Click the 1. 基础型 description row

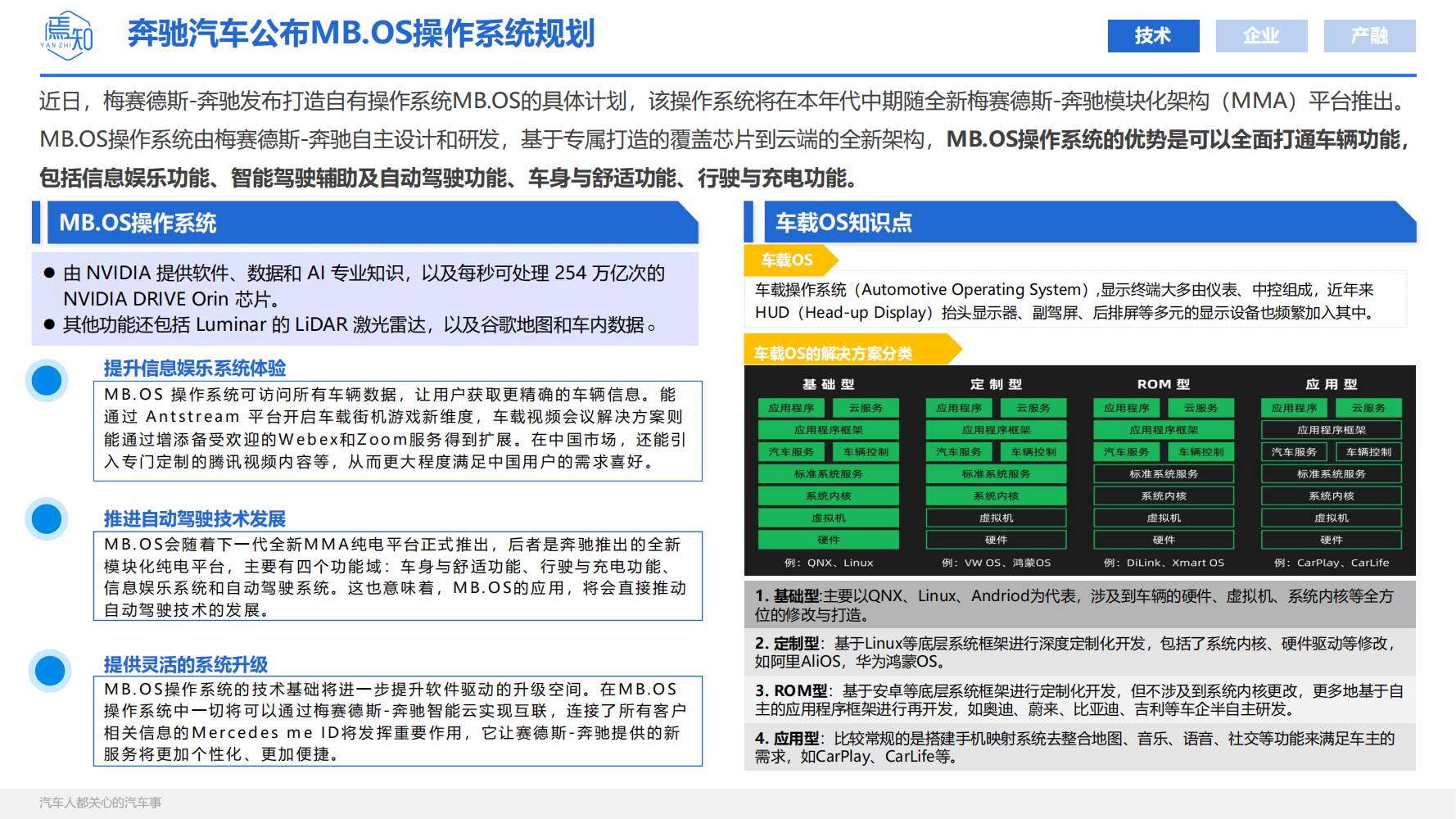(1079, 605)
